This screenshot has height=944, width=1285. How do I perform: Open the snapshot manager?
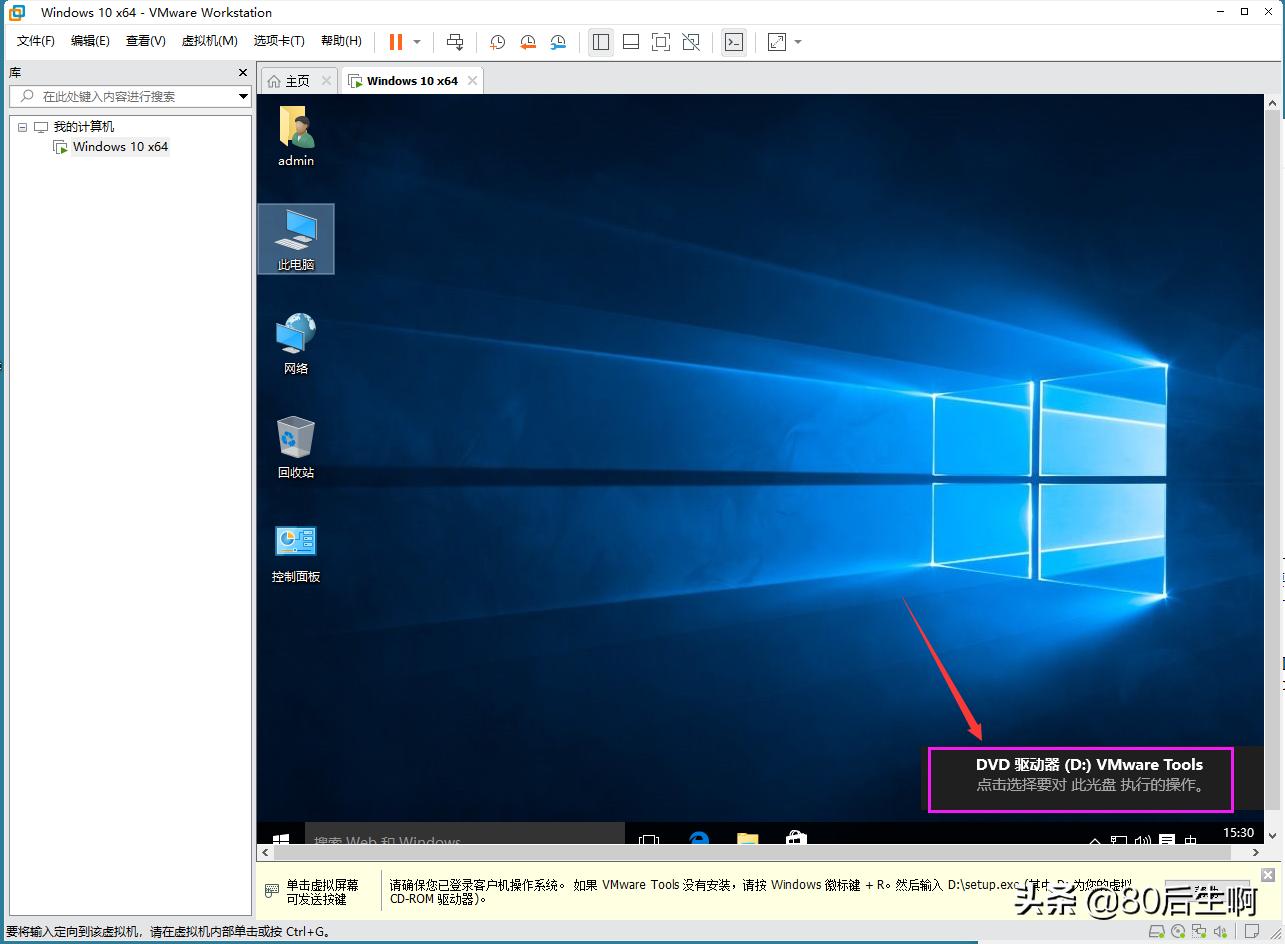tap(558, 42)
